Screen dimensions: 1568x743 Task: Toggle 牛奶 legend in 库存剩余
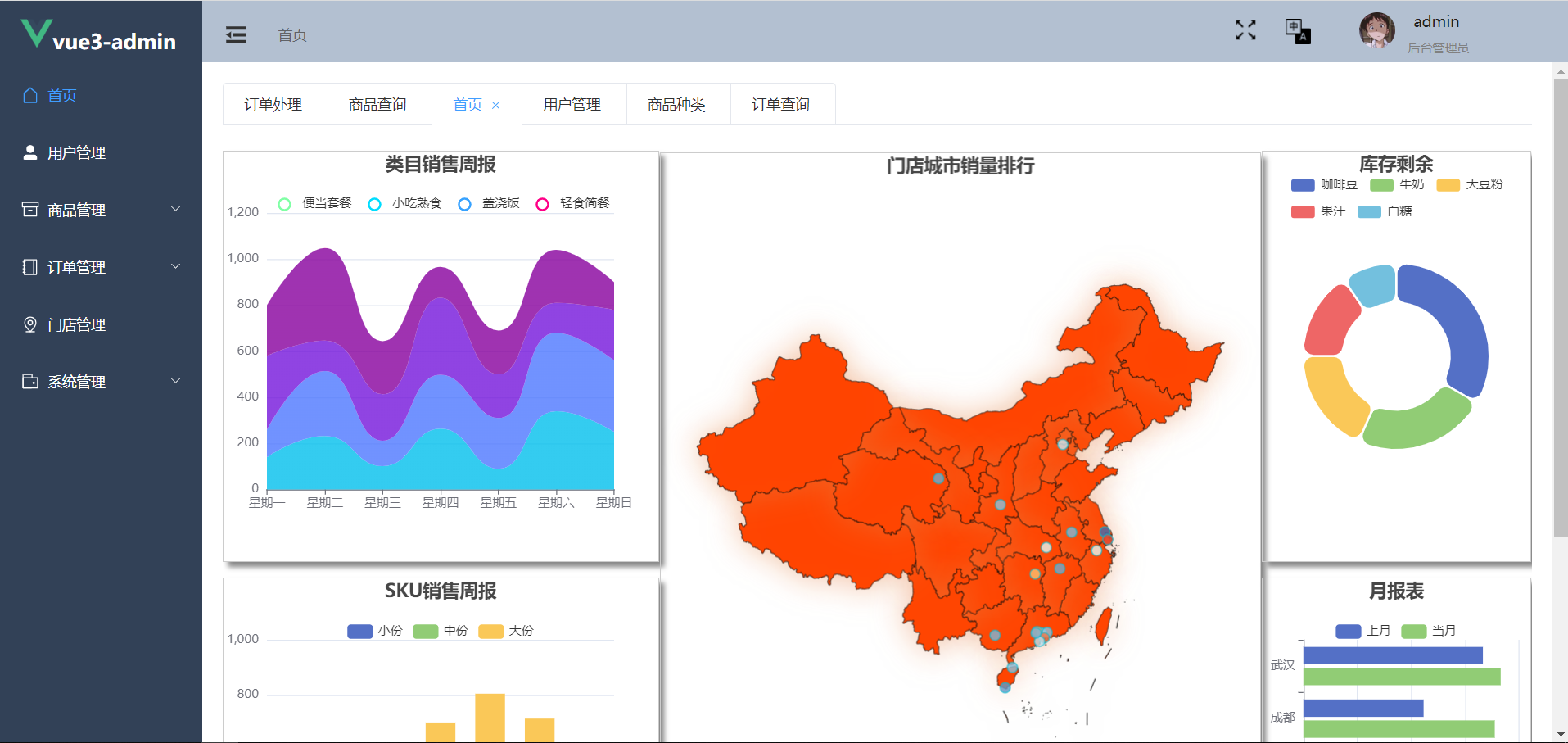coord(1397,184)
